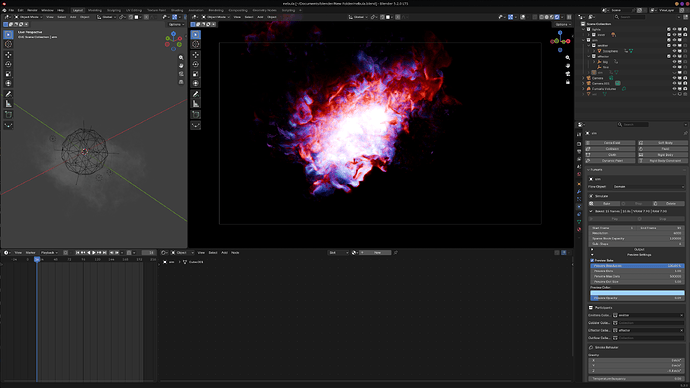Hide the Camera object in outliner

click(x=674, y=78)
